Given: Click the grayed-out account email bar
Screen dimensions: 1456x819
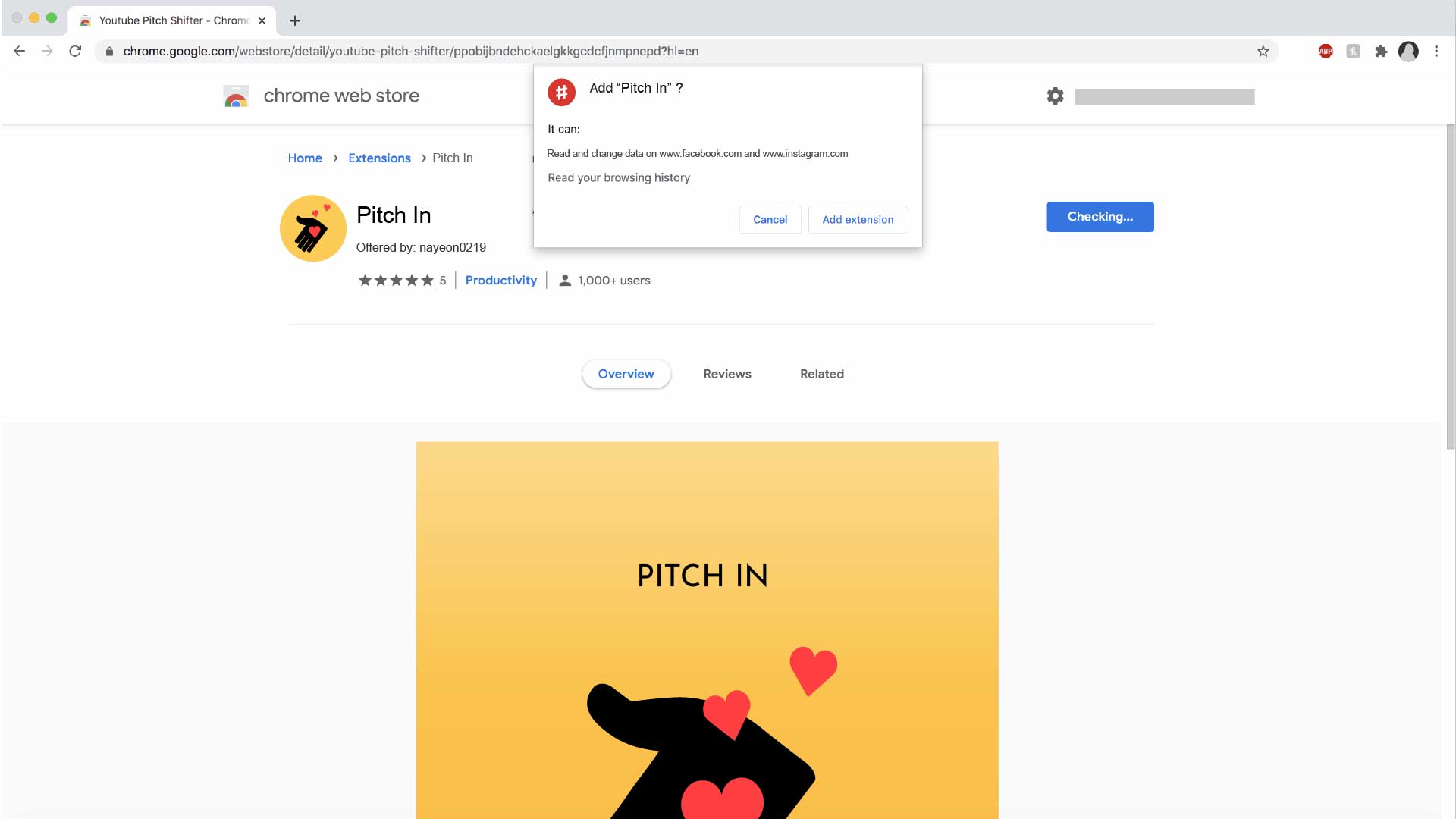Looking at the screenshot, I should click(x=1164, y=96).
